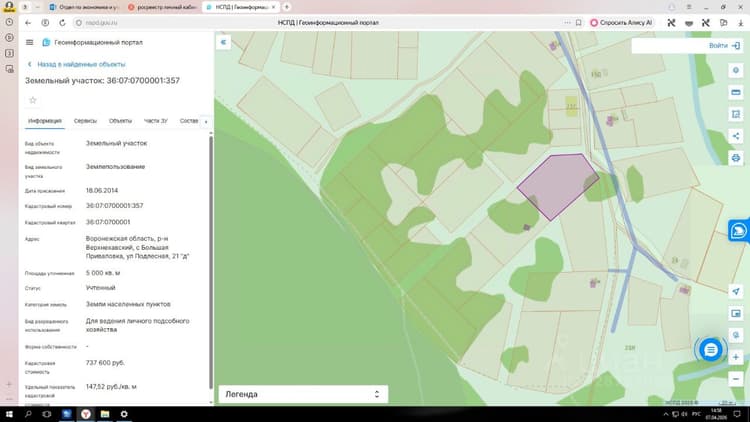Screen dimensions: 750x422
Task: Select the date 18.06.2014
Action: coord(102,190)
